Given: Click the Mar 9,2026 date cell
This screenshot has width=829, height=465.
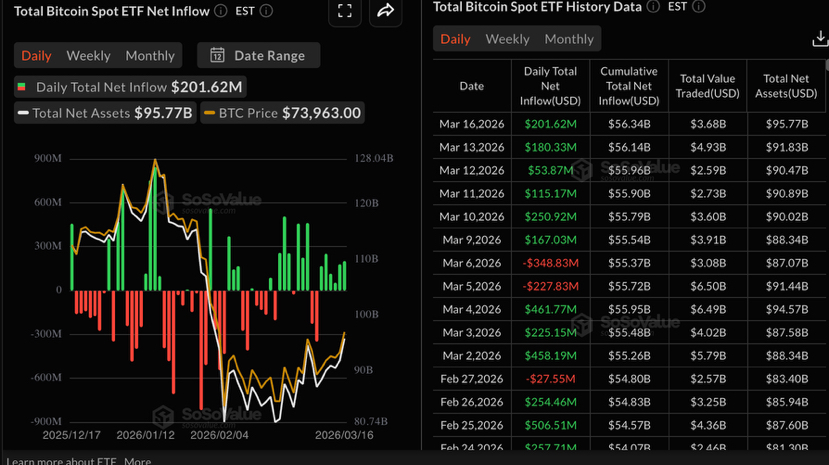Looking at the screenshot, I should [472, 240].
